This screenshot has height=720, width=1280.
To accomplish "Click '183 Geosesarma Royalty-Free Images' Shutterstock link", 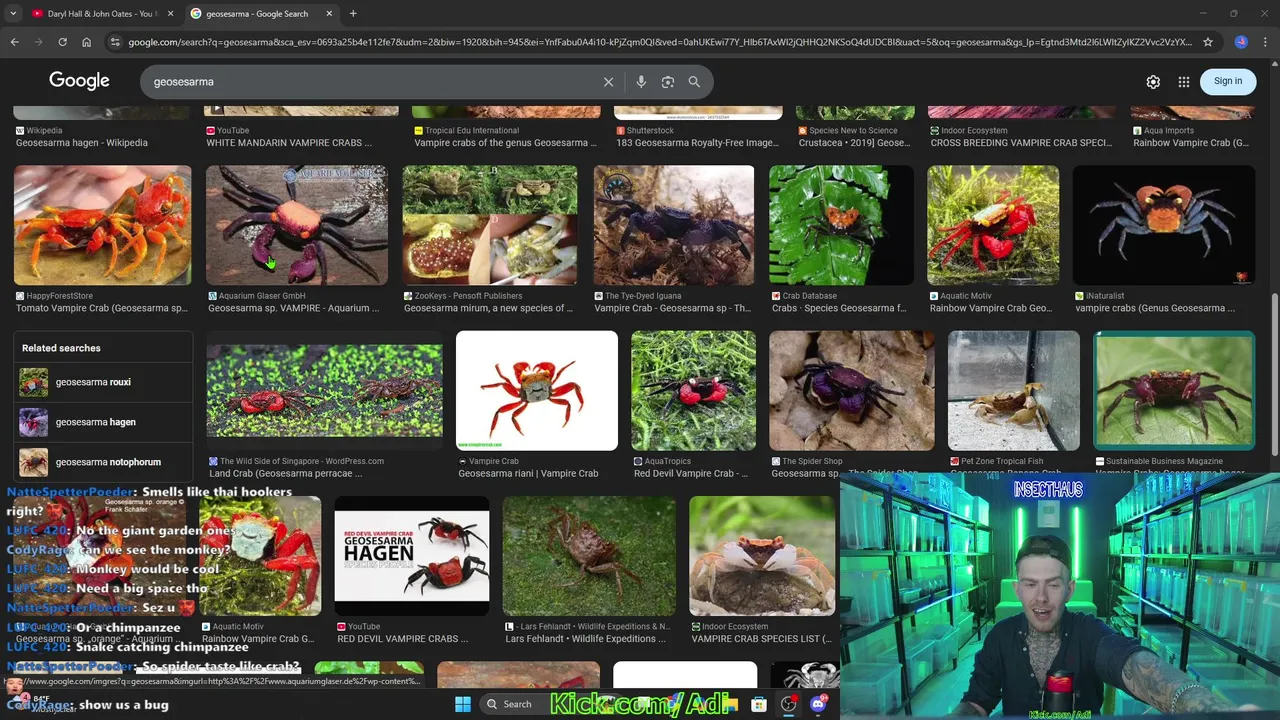I will tap(697, 143).
